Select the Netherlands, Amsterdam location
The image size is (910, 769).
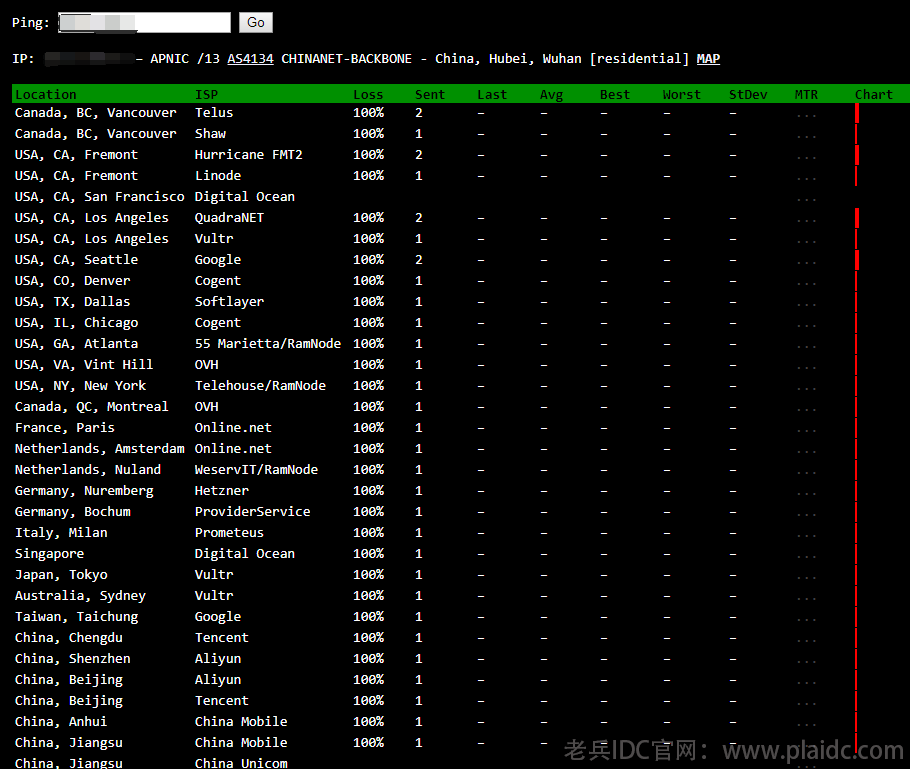99,449
